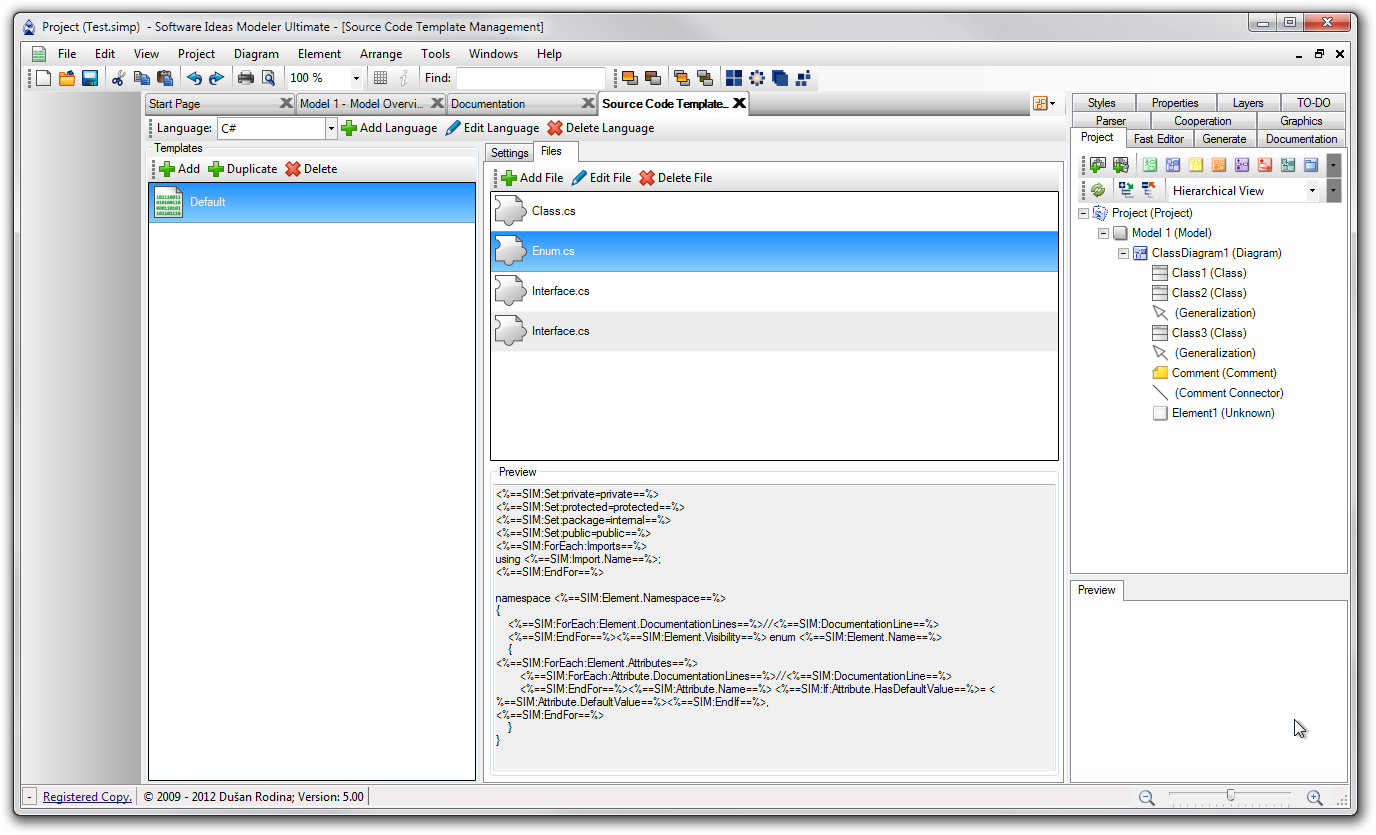Open the document tabs list dropdown icon

tap(1044, 103)
